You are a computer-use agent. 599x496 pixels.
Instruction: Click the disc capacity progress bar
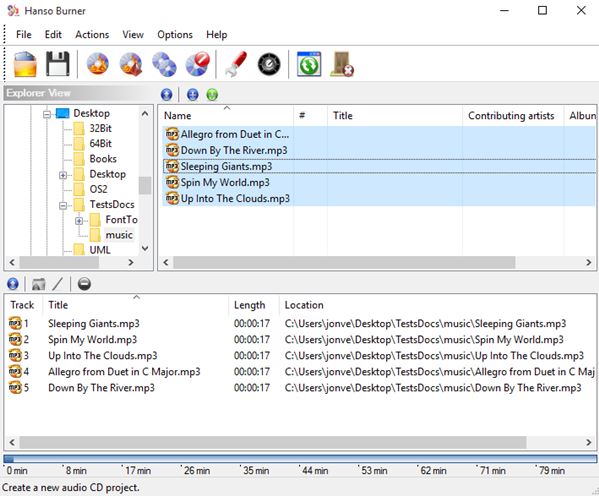click(x=300, y=459)
